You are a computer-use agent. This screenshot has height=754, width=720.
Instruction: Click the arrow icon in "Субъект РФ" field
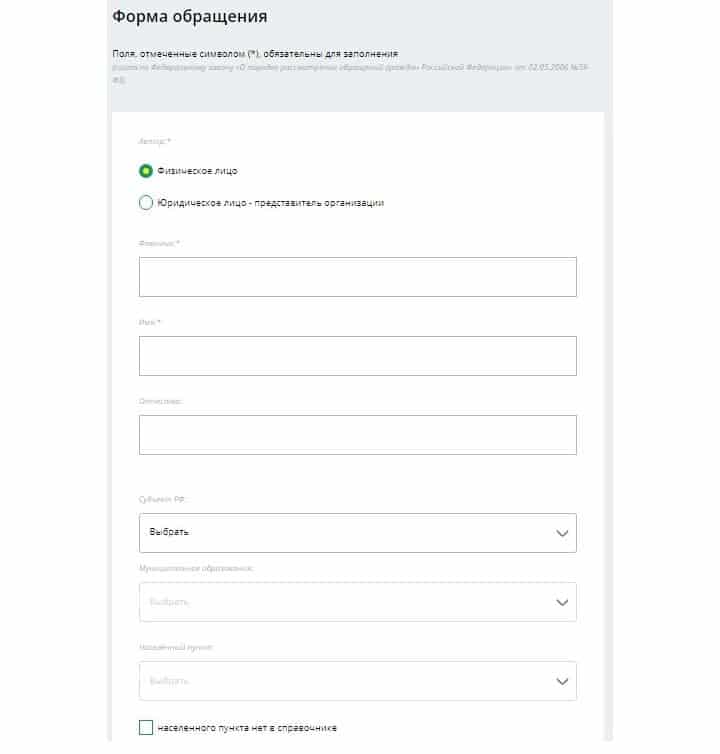561,533
